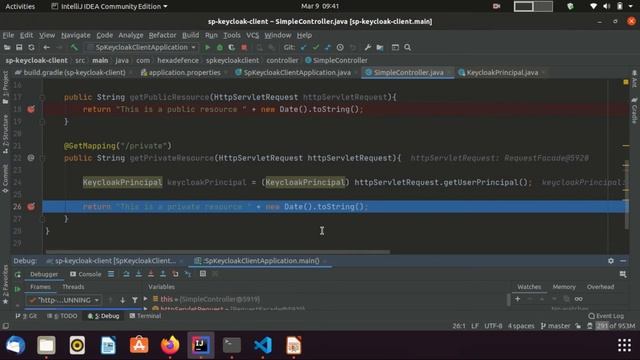
Task: Click Git Commit checkmark icon
Action: tap(316, 47)
